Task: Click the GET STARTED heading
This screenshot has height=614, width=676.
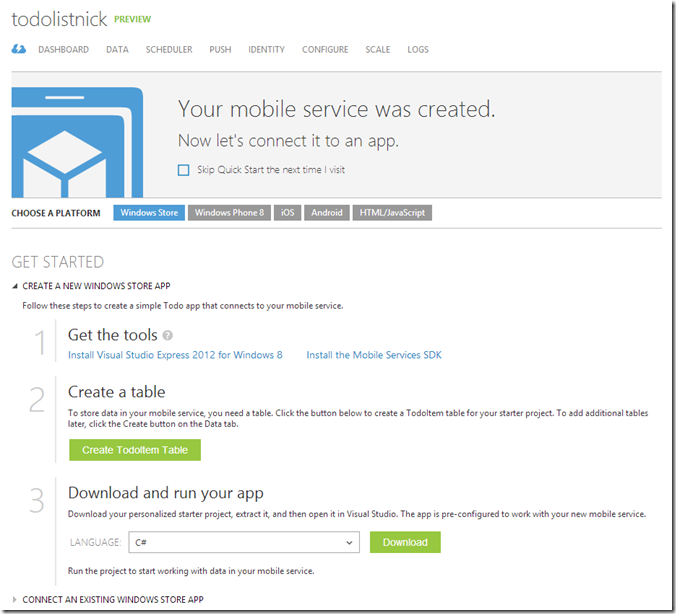Action: click(58, 262)
